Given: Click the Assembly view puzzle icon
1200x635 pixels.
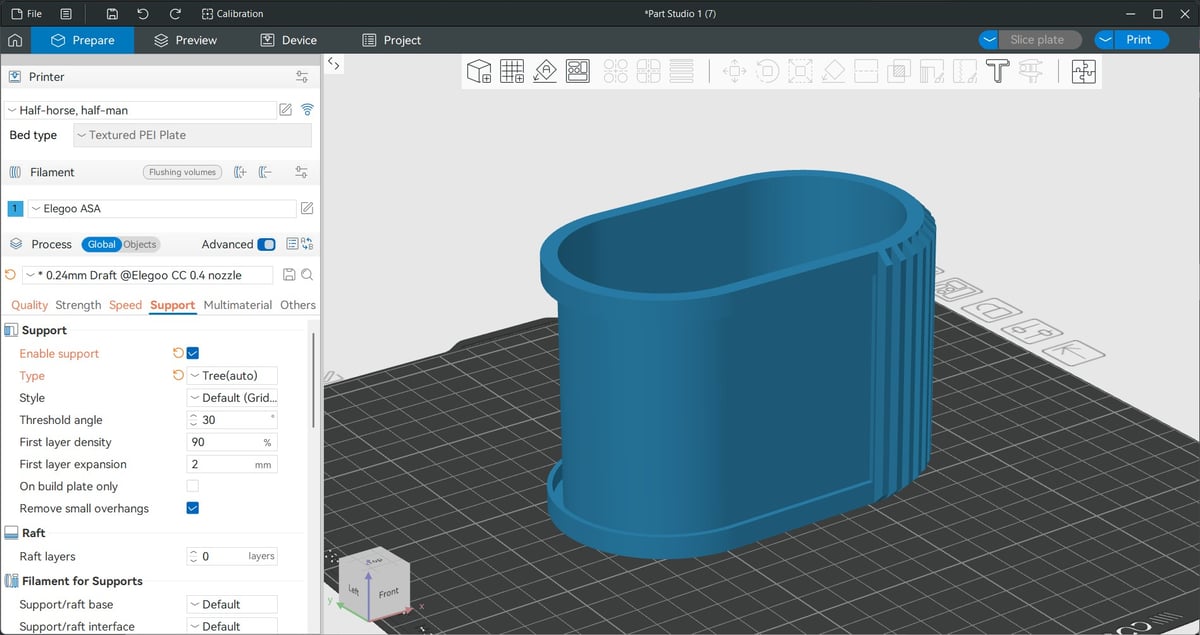Looking at the screenshot, I should [1083, 71].
